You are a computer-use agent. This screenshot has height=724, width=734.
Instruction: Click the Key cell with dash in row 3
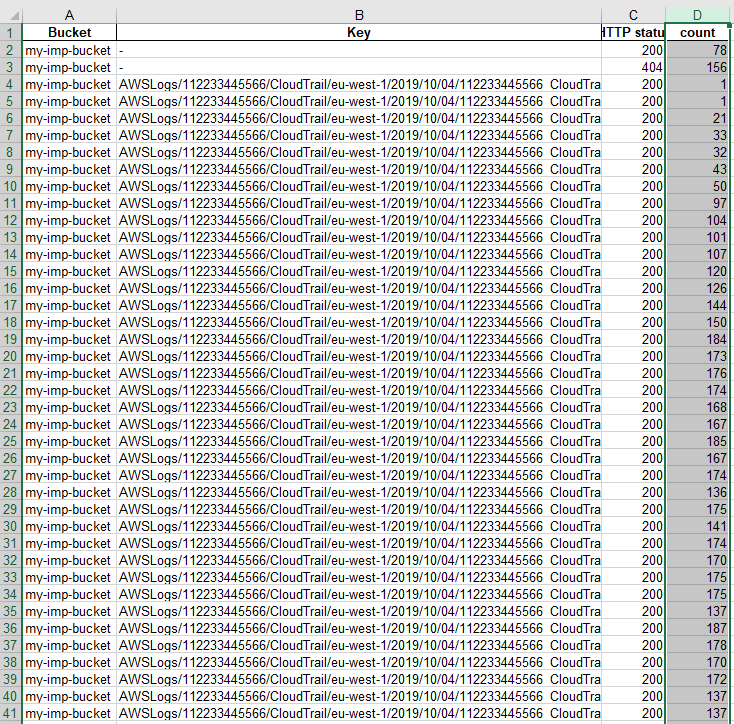pyautogui.click(x=359, y=67)
